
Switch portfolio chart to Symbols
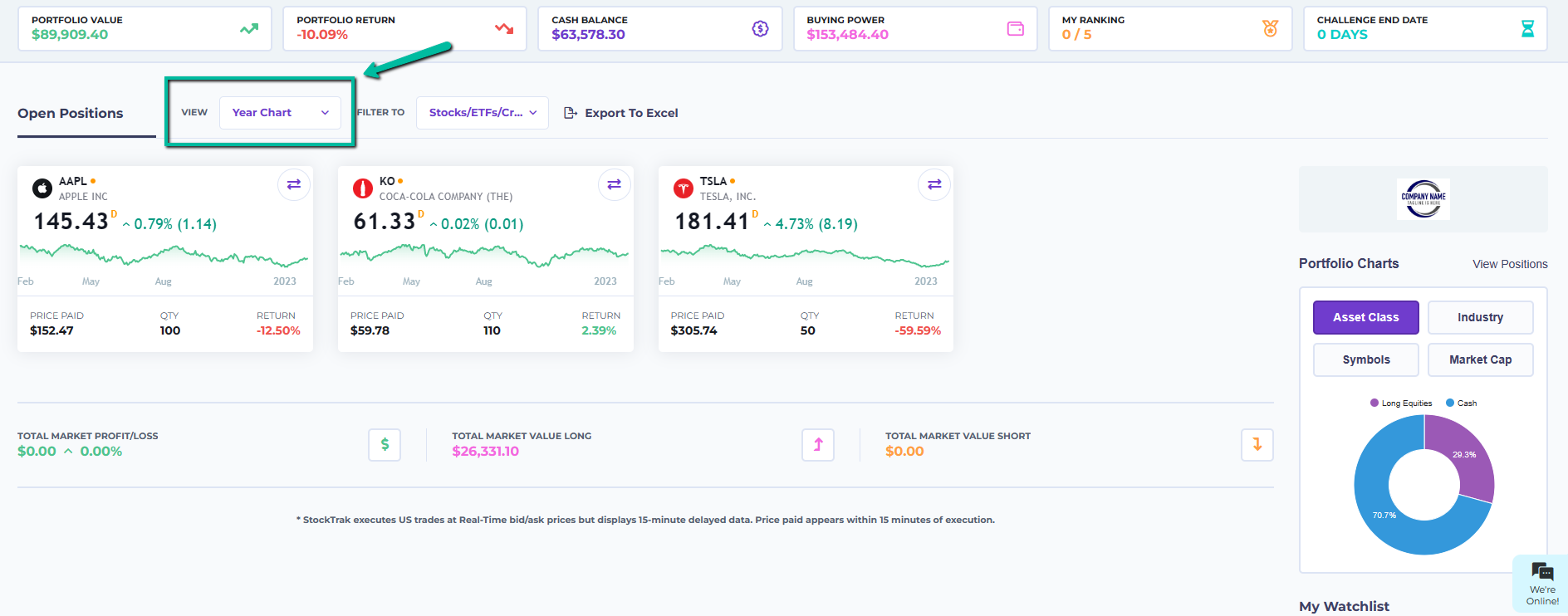coord(1366,359)
